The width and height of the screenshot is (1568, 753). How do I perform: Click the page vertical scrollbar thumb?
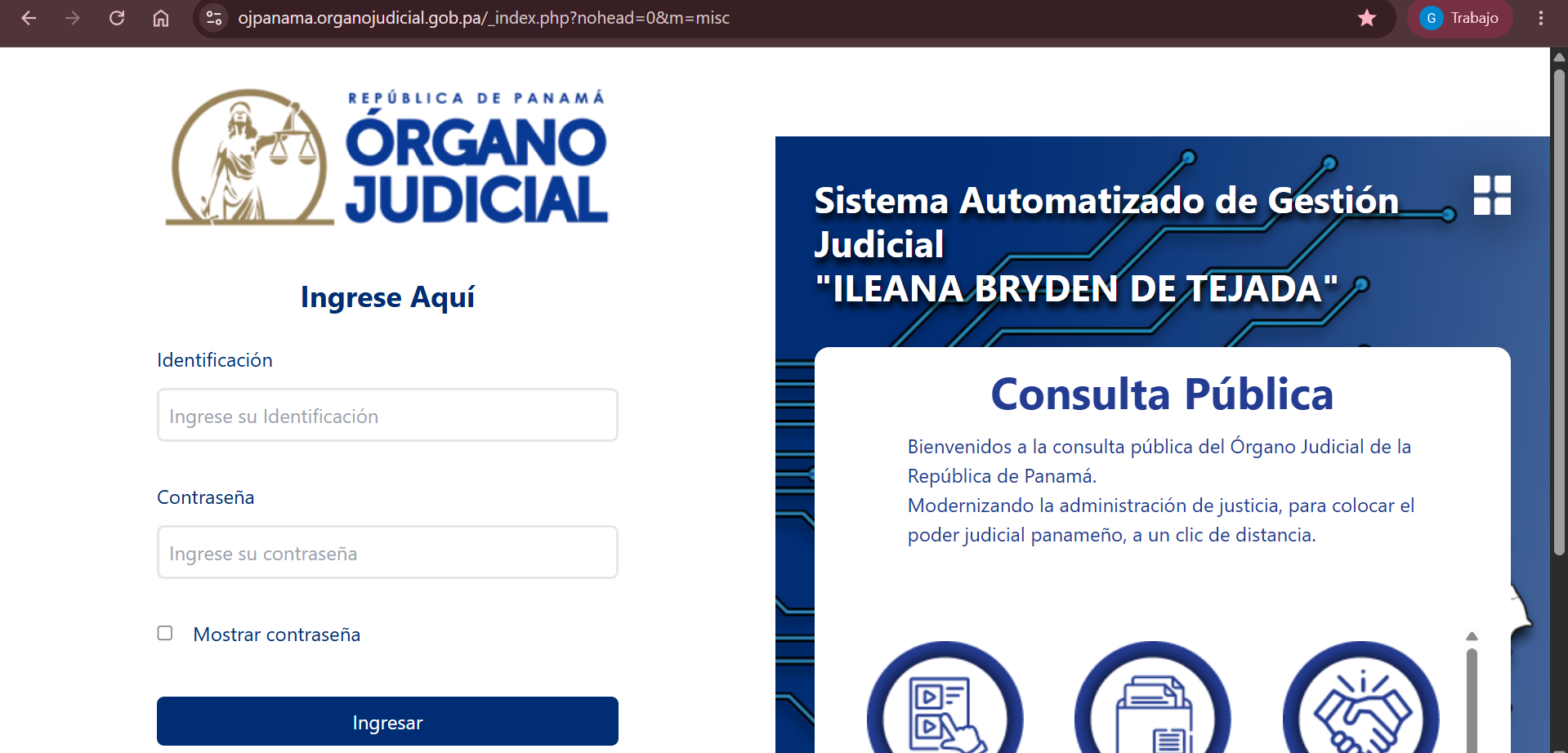[x=1559, y=310]
